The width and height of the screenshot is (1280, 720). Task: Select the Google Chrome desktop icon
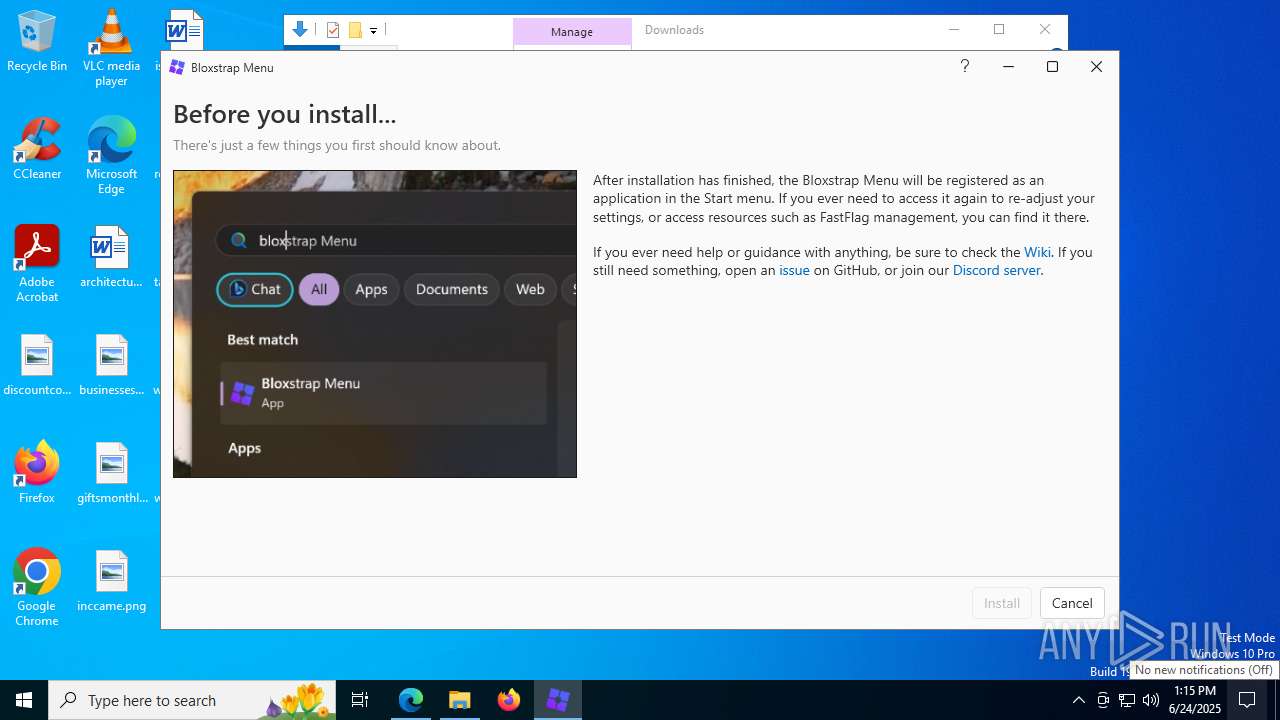pyautogui.click(x=37, y=588)
